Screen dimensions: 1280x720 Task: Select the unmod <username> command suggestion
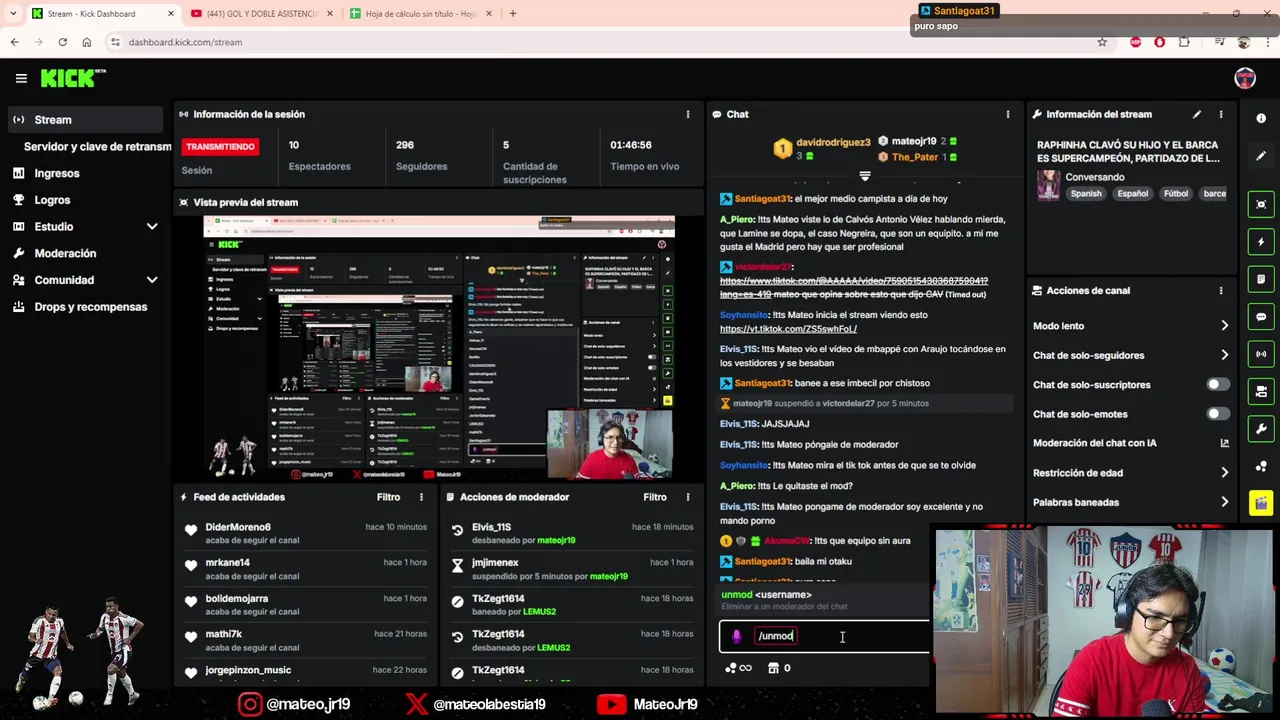pyautogui.click(x=824, y=600)
